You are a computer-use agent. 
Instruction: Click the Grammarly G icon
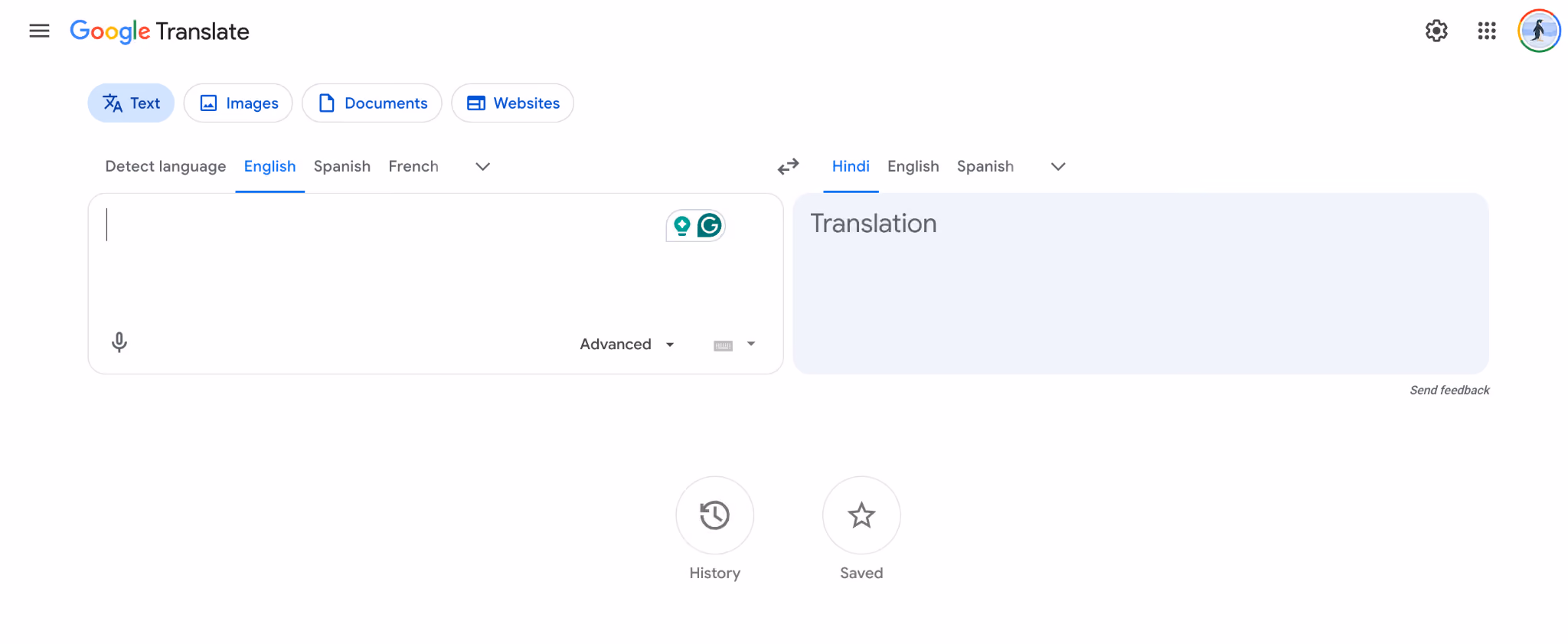(x=710, y=225)
